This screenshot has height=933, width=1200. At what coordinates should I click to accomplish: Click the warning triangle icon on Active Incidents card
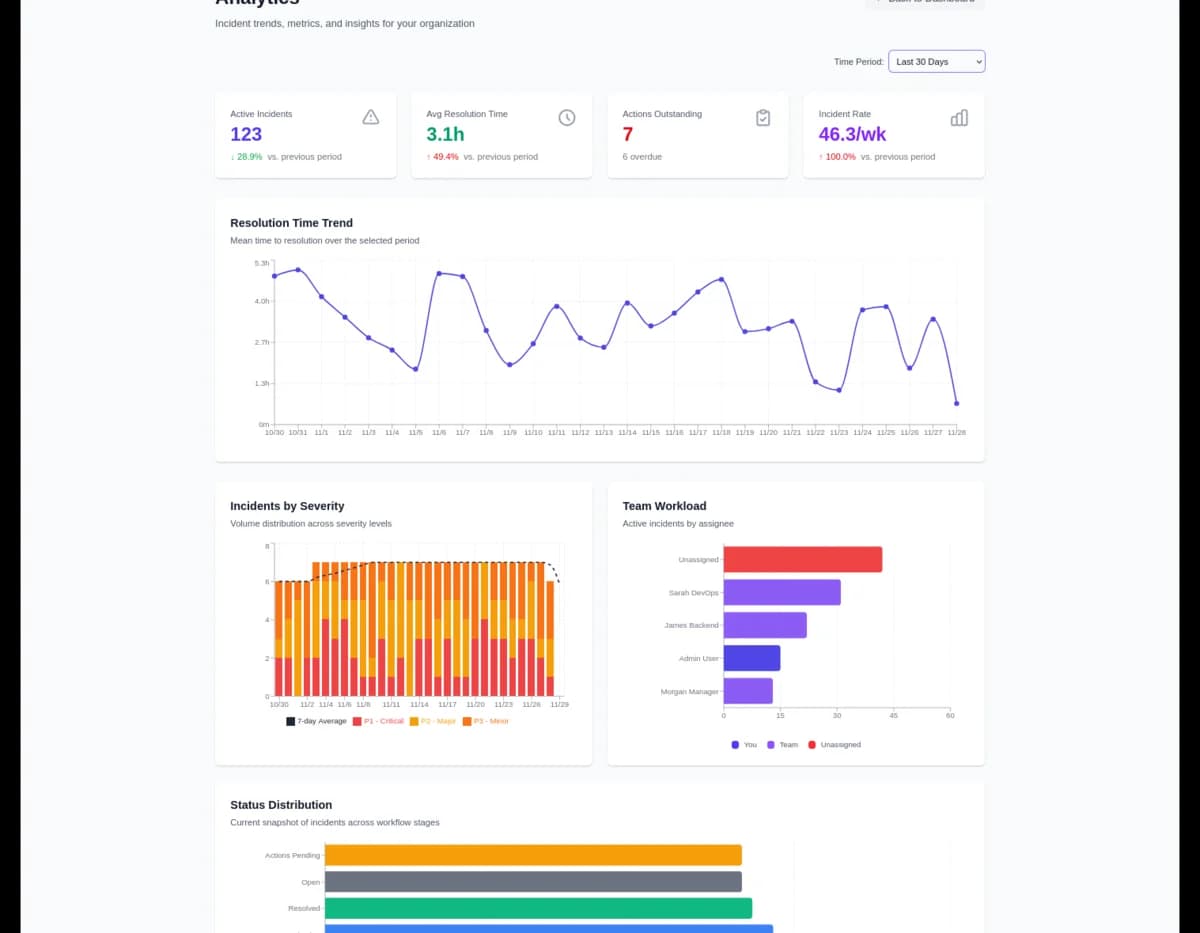(x=370, y=116)
